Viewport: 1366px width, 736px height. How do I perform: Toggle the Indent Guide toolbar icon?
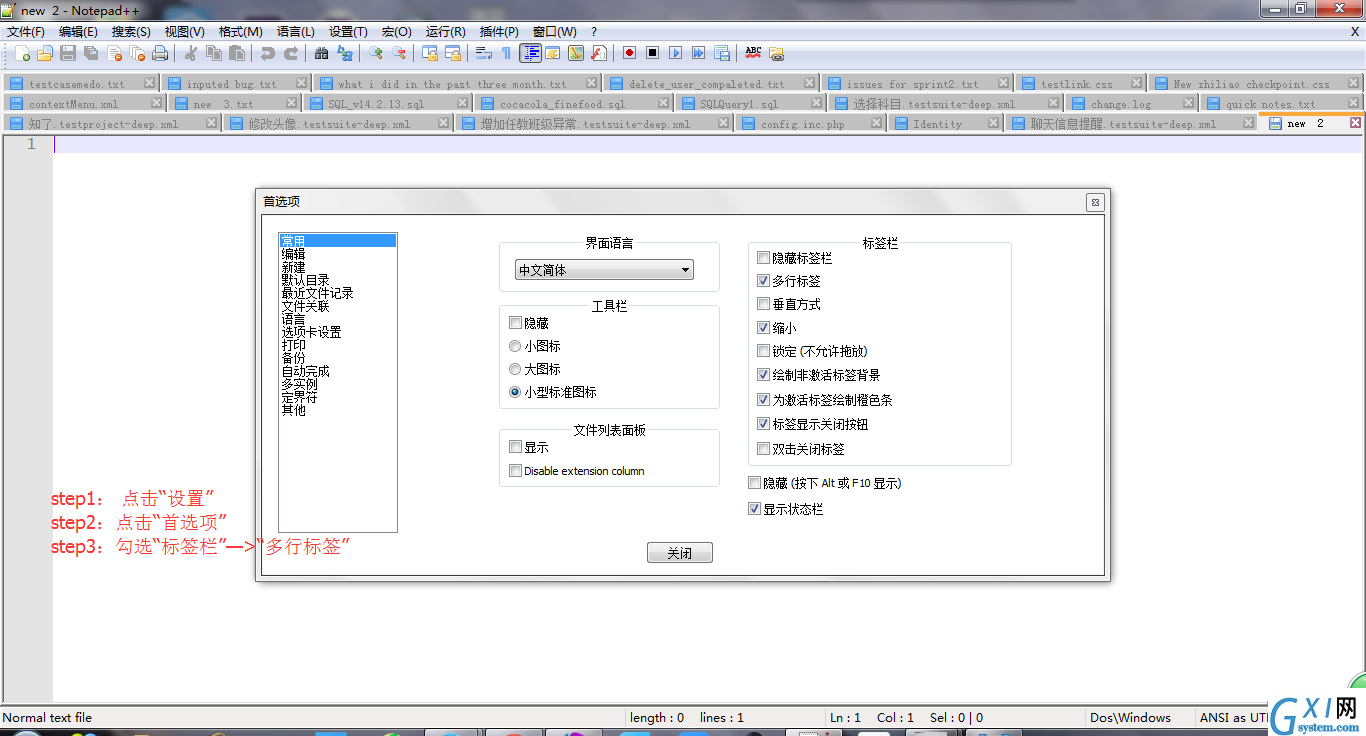(x=530, y=53)
